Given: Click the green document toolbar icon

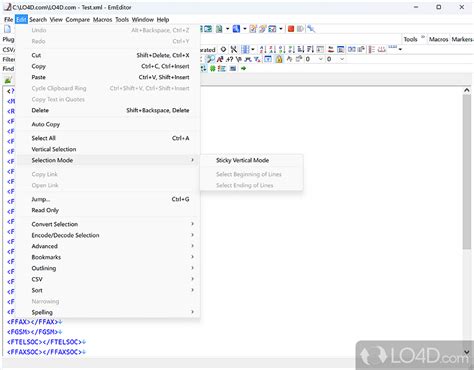Looking at the screenshot, I should 219,29.
